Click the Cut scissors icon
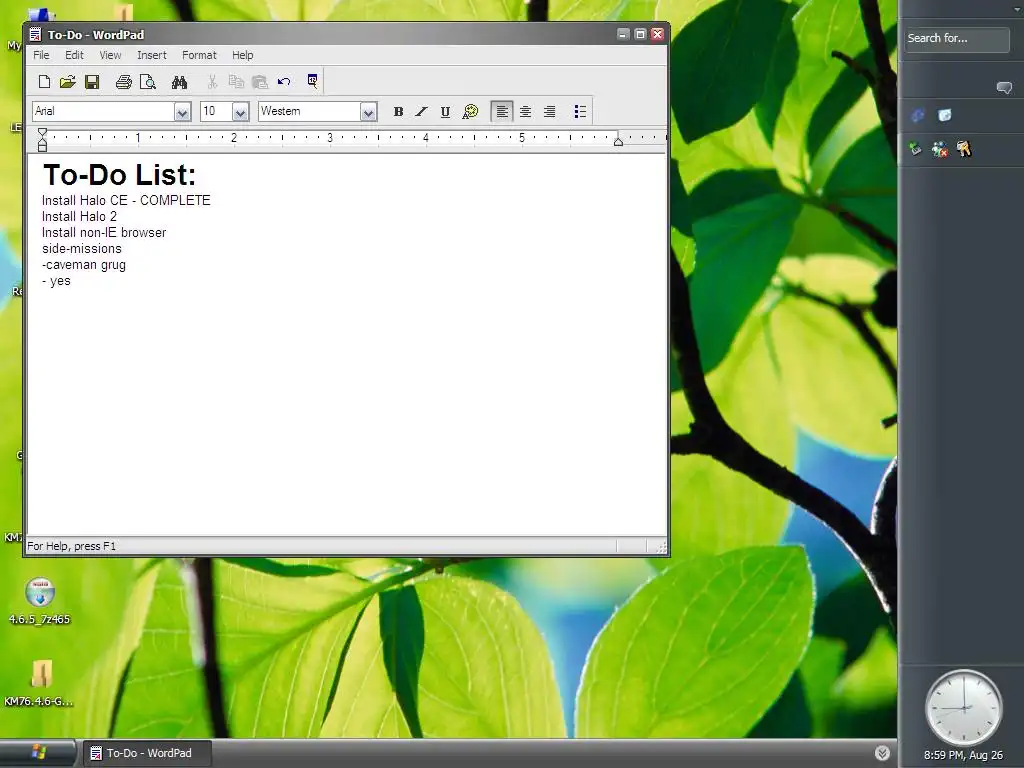Image resolution: width=1024 pixels, height=768 pixels. pos(212,82)
